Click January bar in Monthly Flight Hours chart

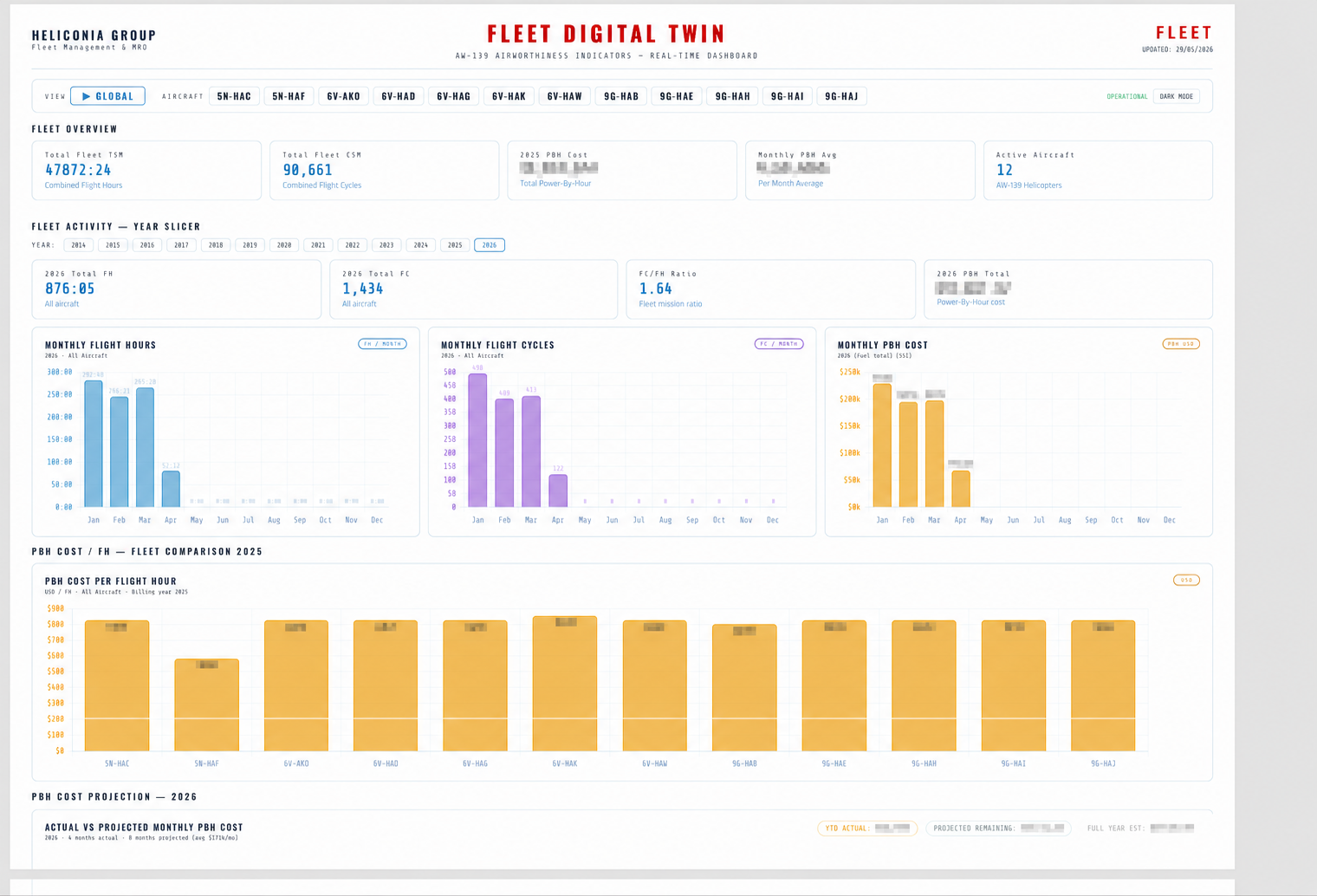pyautogui.click(x=93, y=444)
